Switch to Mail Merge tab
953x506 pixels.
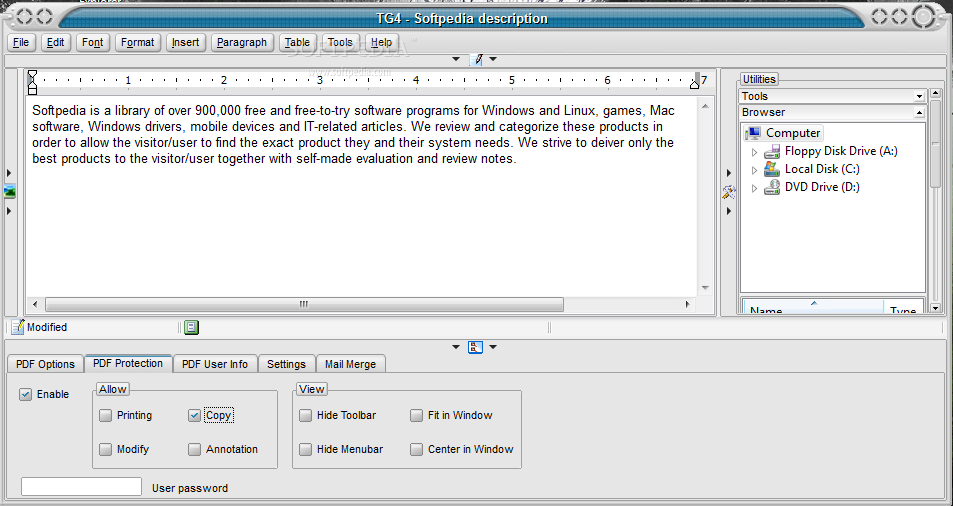350,364
